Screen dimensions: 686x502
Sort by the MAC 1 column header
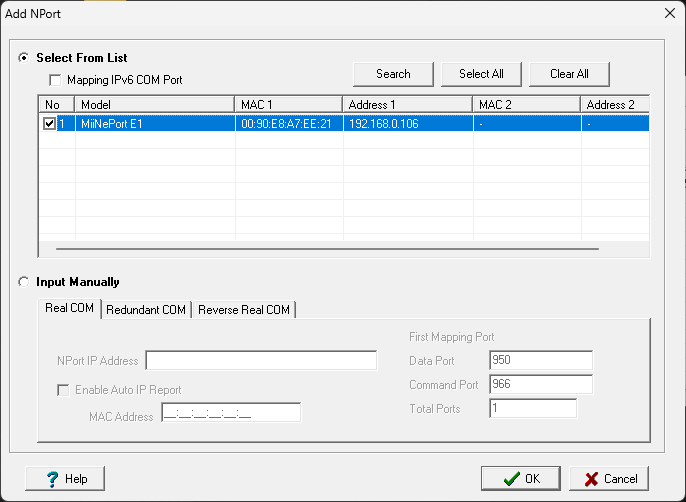pyautogui.click(x=288, y=104)
